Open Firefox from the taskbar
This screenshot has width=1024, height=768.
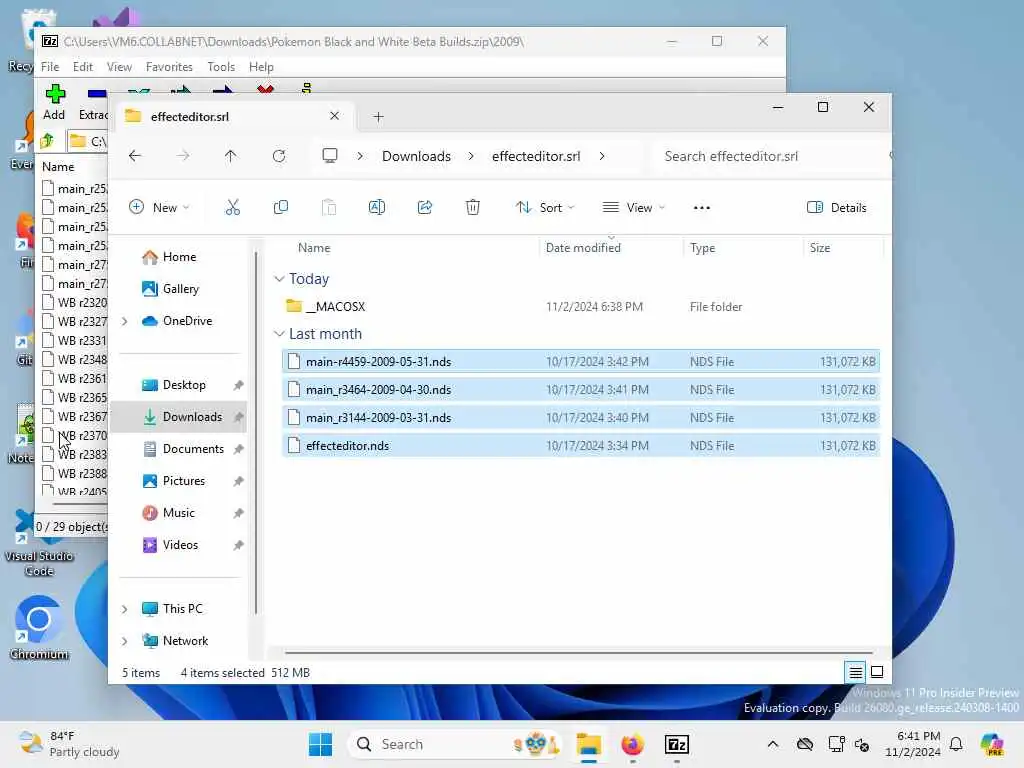[x=632, y=744]
